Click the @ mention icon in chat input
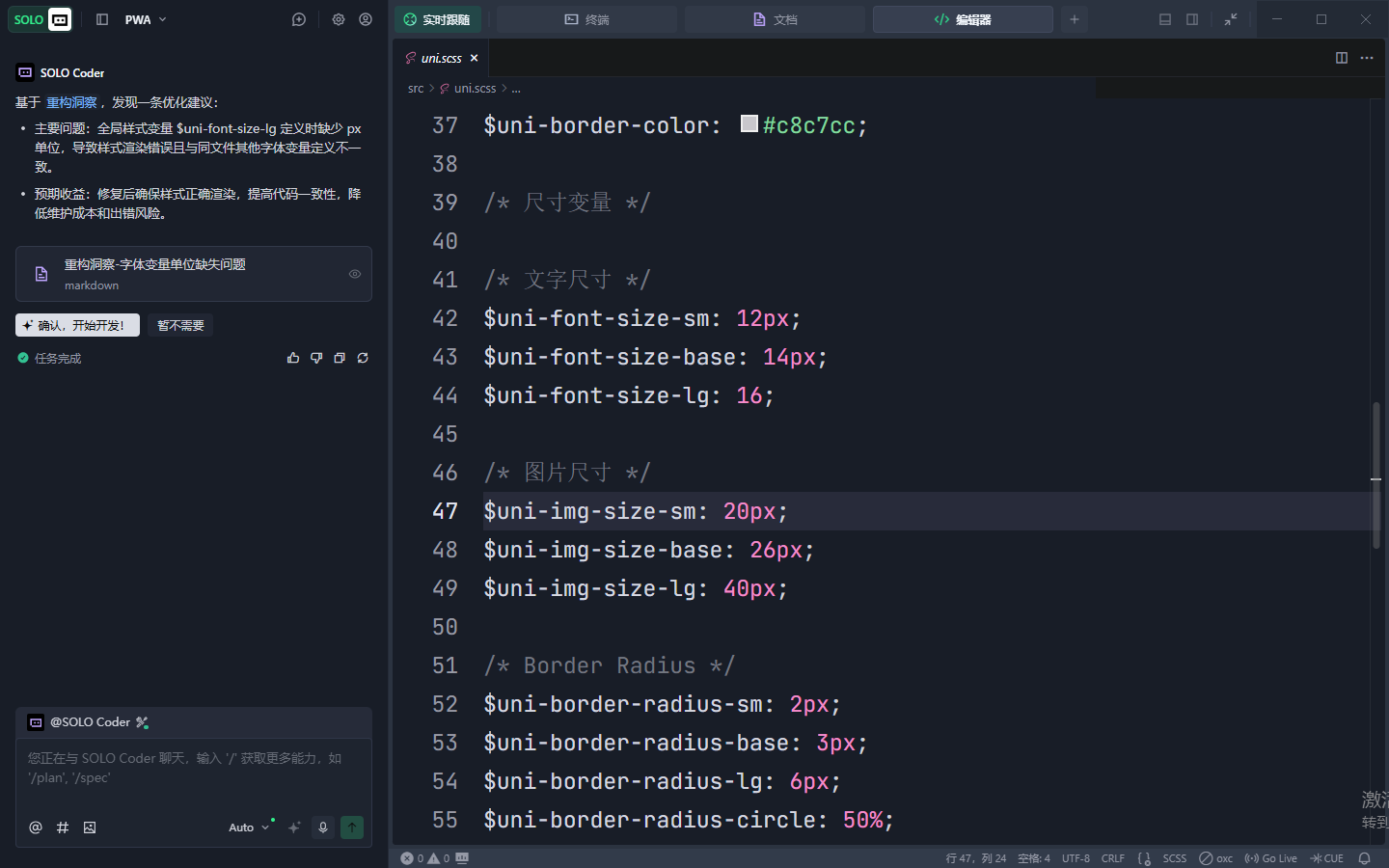The height and width of the screenshot is (868, 1389). point(36,827)
